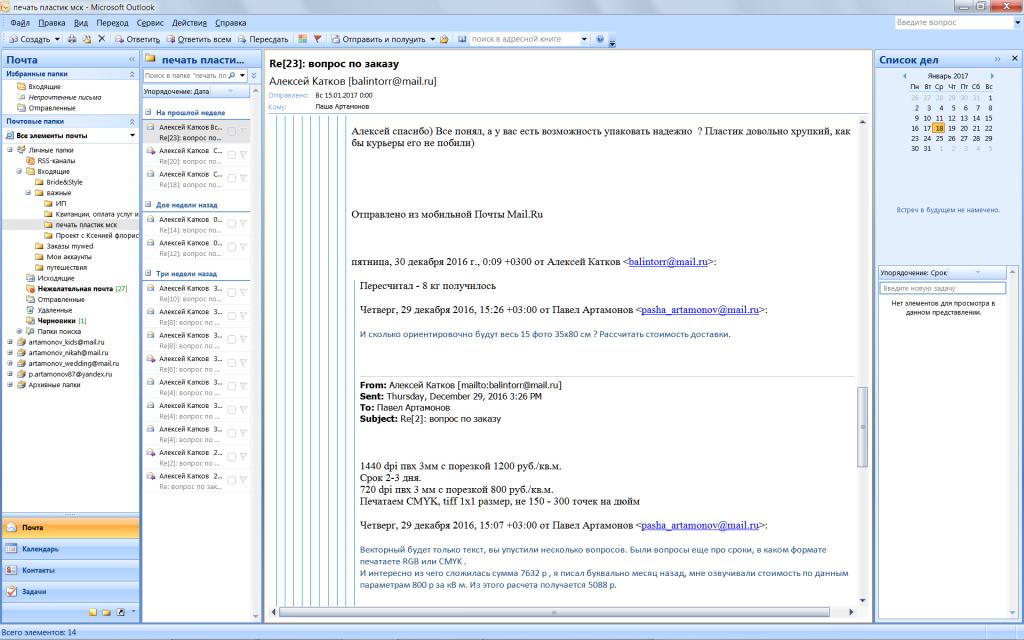
Task: Minimize the Список дел bar with » chevron
Action: click(997, 59)
